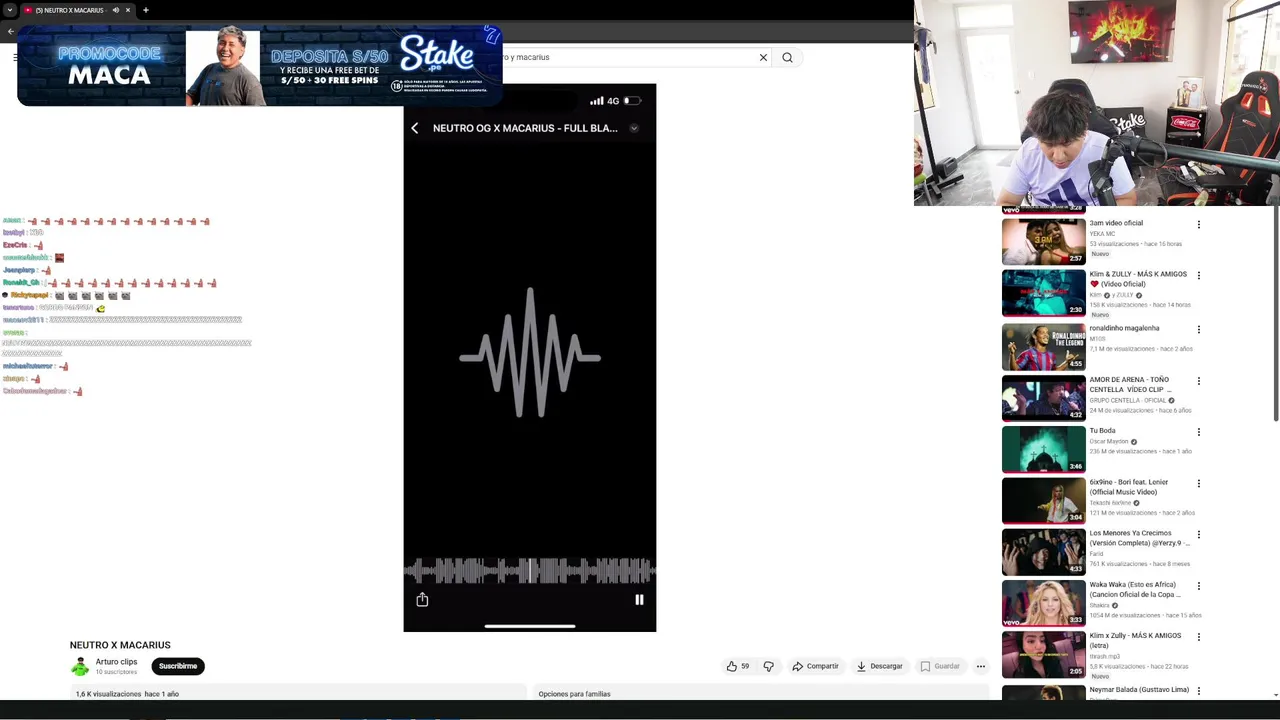Open a new browser tab

coord(145,10)
